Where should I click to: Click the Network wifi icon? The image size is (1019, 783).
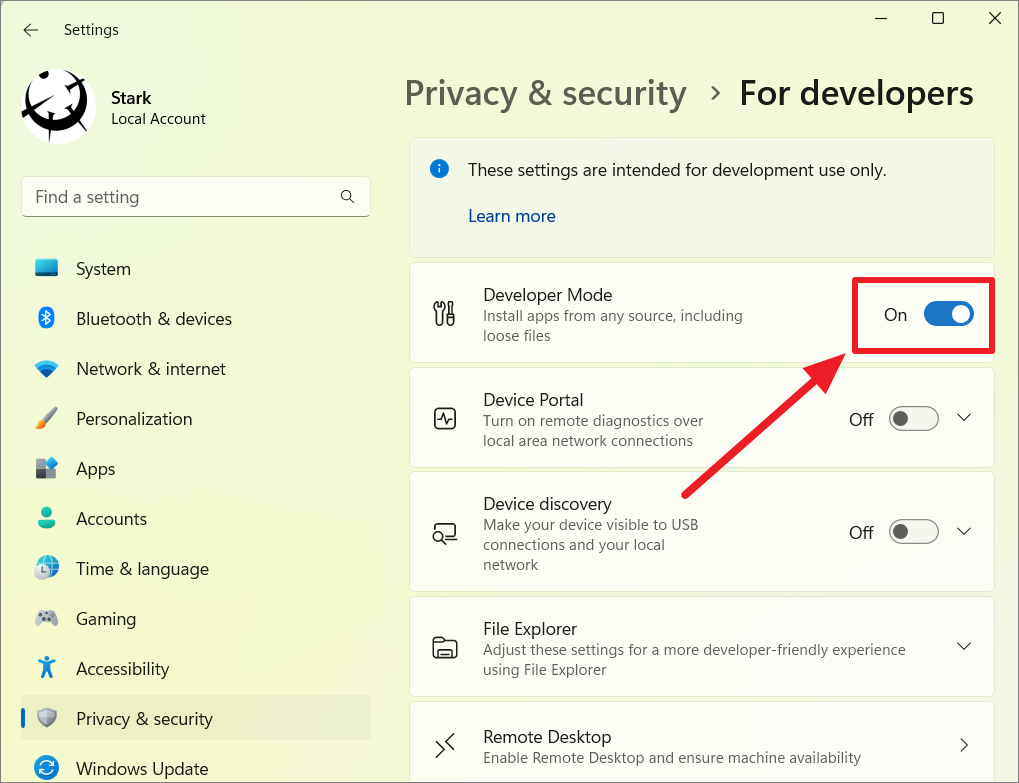click(x=46, y=368)
